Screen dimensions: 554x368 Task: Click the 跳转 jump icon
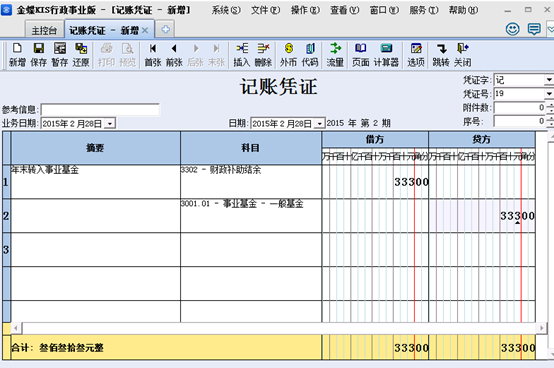441,55
